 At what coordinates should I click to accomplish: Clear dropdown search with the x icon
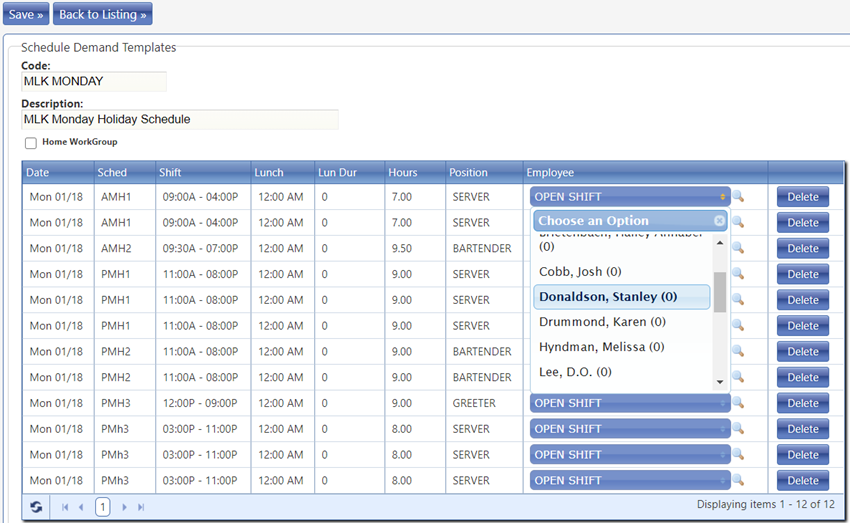(x=719, y=221)
